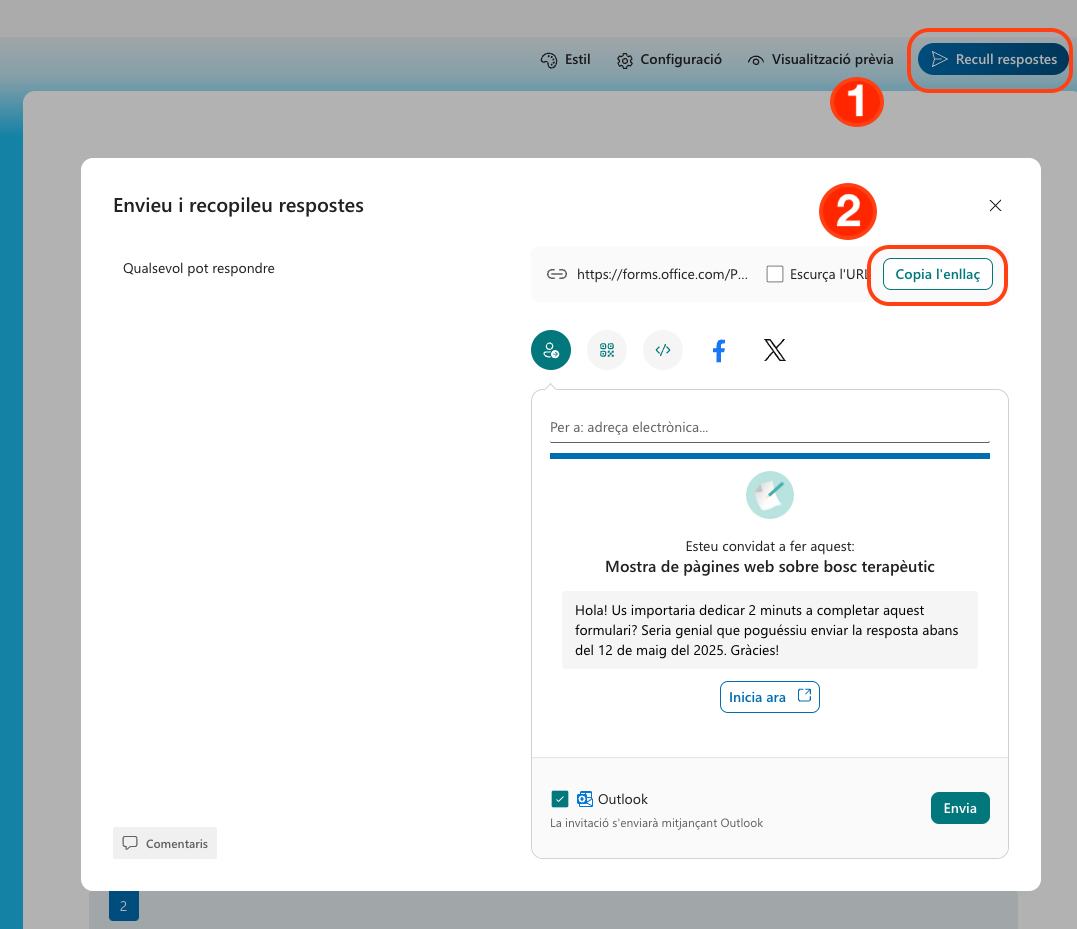
Task: Check the Escurça l'URL checkbox
Action: pyautogui.click(x=775, y=273)
